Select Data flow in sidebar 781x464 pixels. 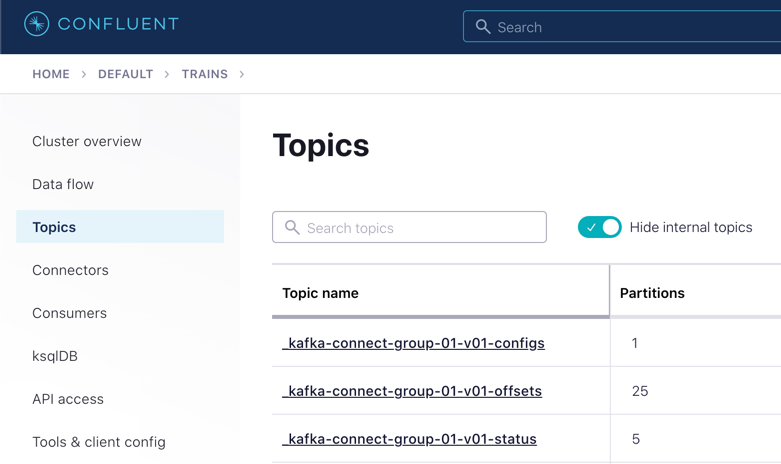click(x=63, y=184)
